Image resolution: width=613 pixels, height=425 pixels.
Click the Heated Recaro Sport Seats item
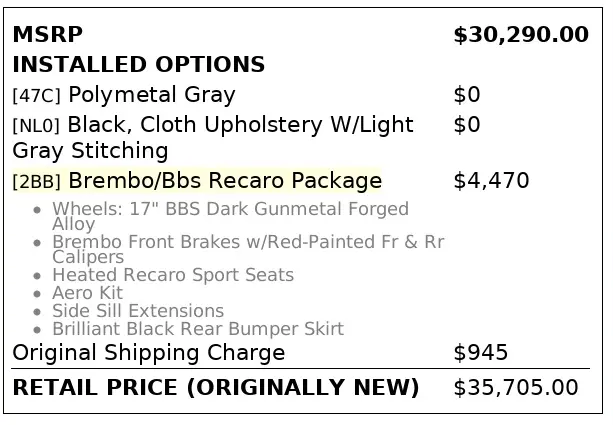(x=173, y=275)
